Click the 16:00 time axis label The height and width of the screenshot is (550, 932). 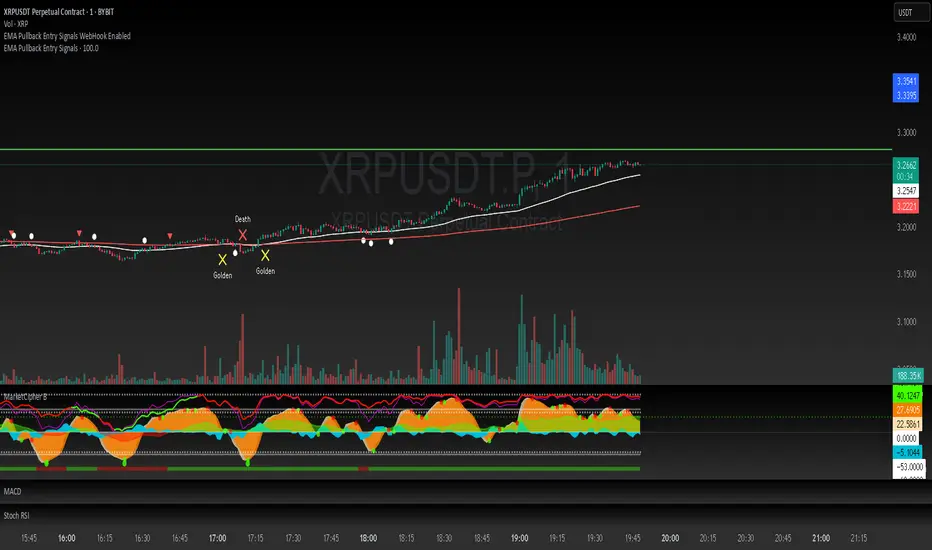67,538
